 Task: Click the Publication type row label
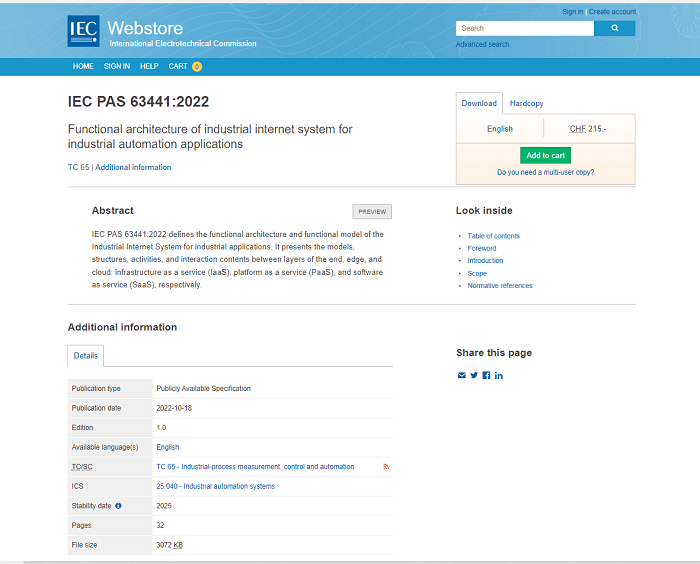[96, 389]
